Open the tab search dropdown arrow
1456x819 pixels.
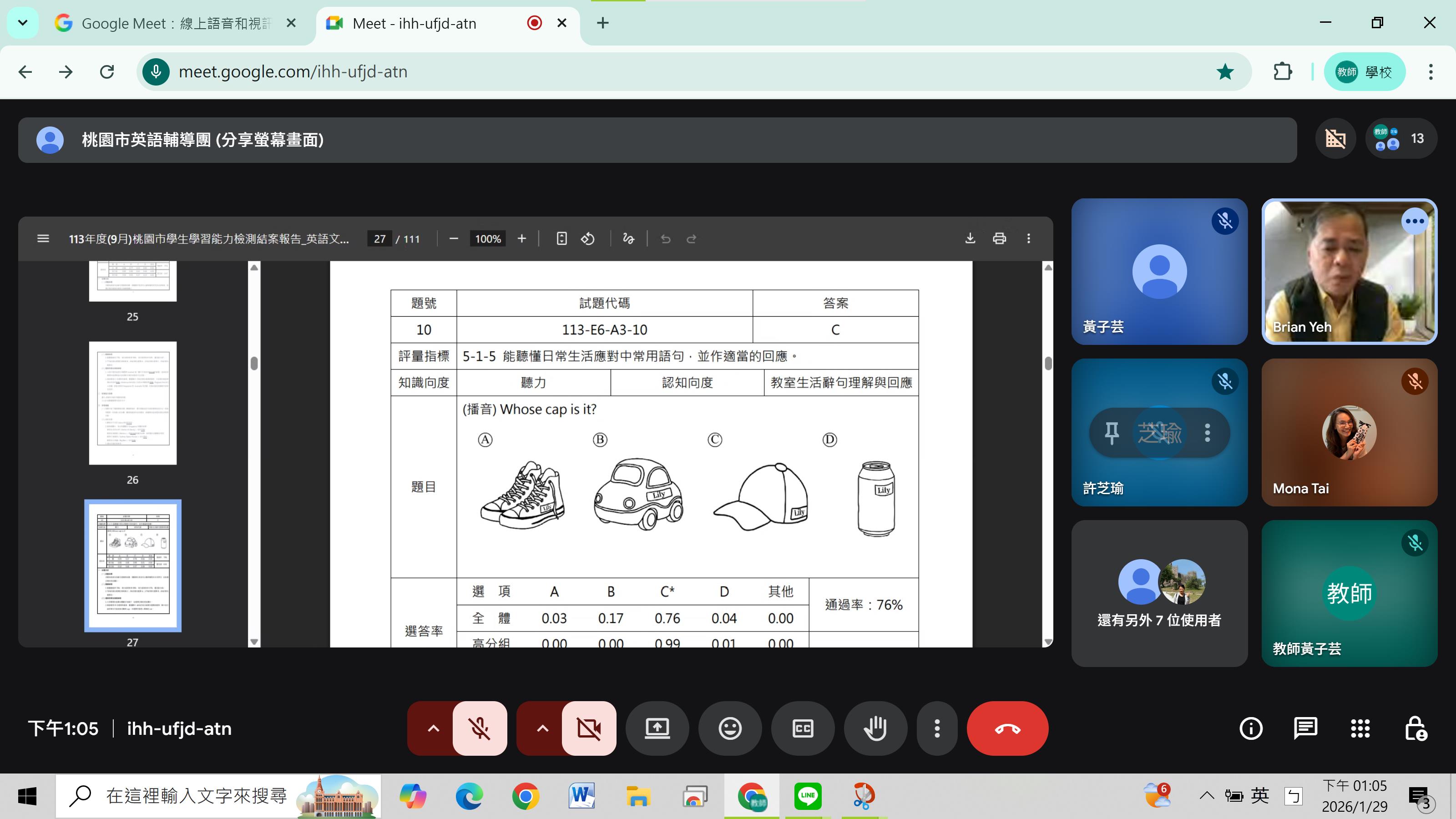tap(23, 23)
